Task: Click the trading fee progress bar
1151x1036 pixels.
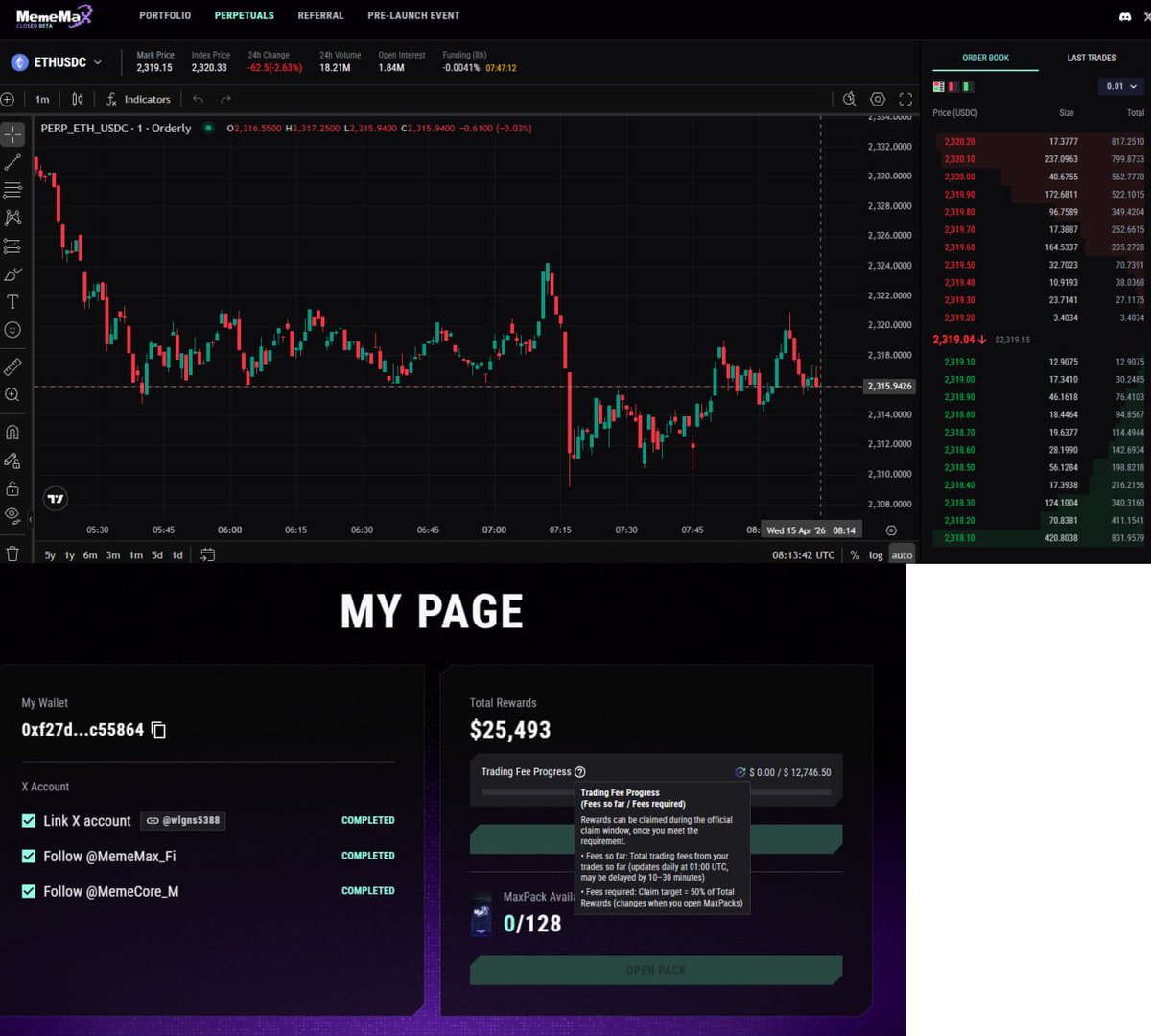Action: (657, 792)
